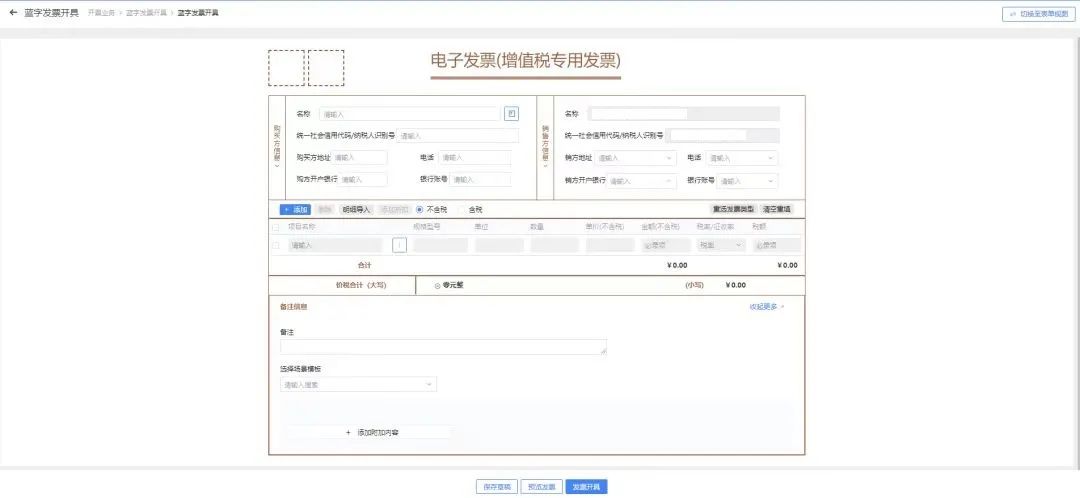Focus the 备注 textarea
This screenshot has height=498, width=1080.
(444, 347)
